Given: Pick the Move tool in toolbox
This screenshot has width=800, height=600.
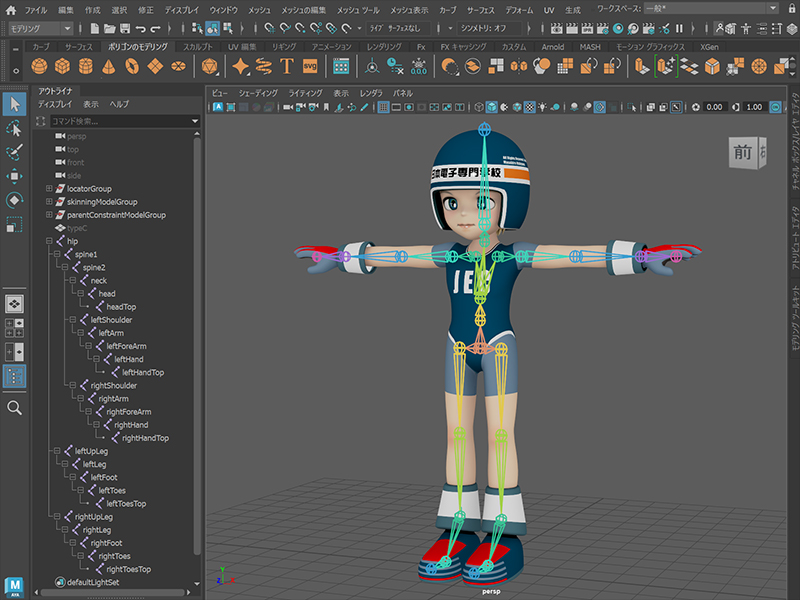Looking at the screenshot, I should point(15,177).
